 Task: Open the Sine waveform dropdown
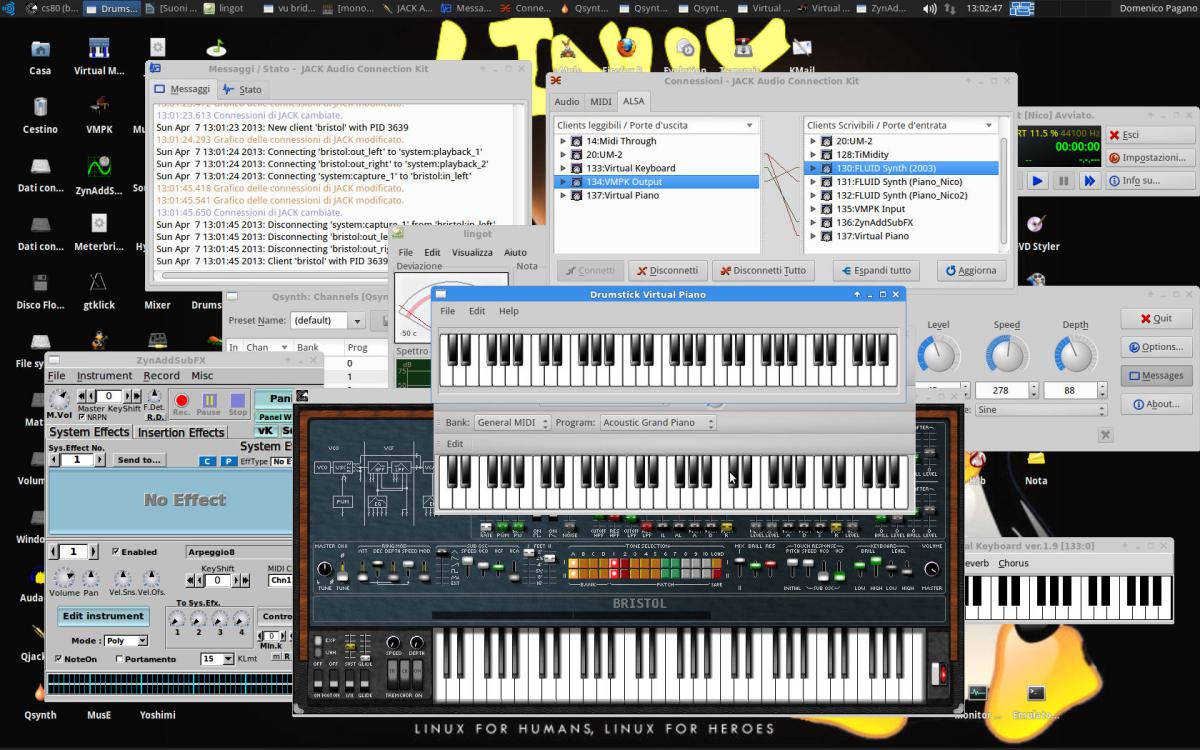(1040, 409)
